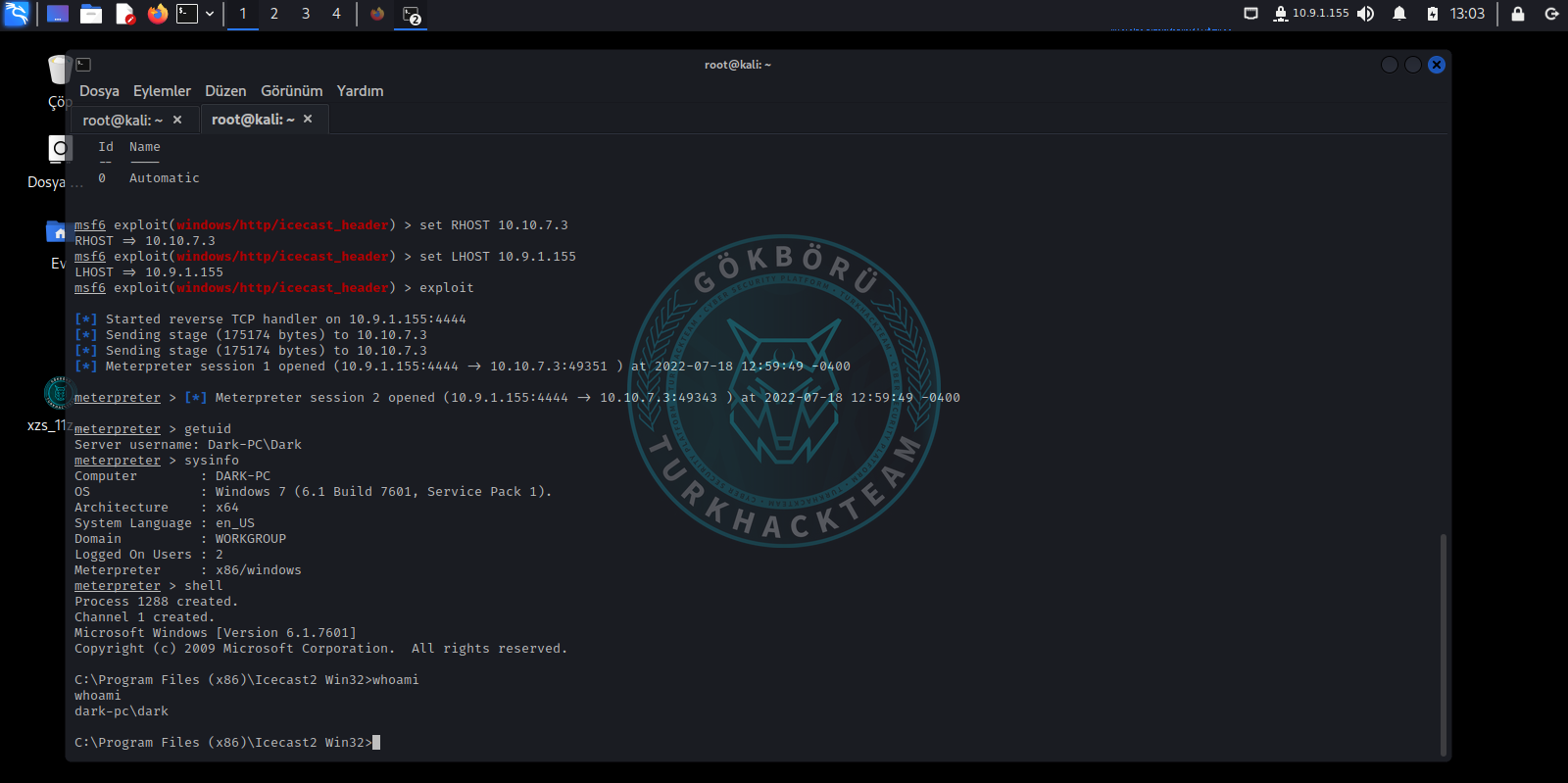
Task: Click the "set RHOST 10.10.7.3" command text
Action: click(x=494, y=225)
